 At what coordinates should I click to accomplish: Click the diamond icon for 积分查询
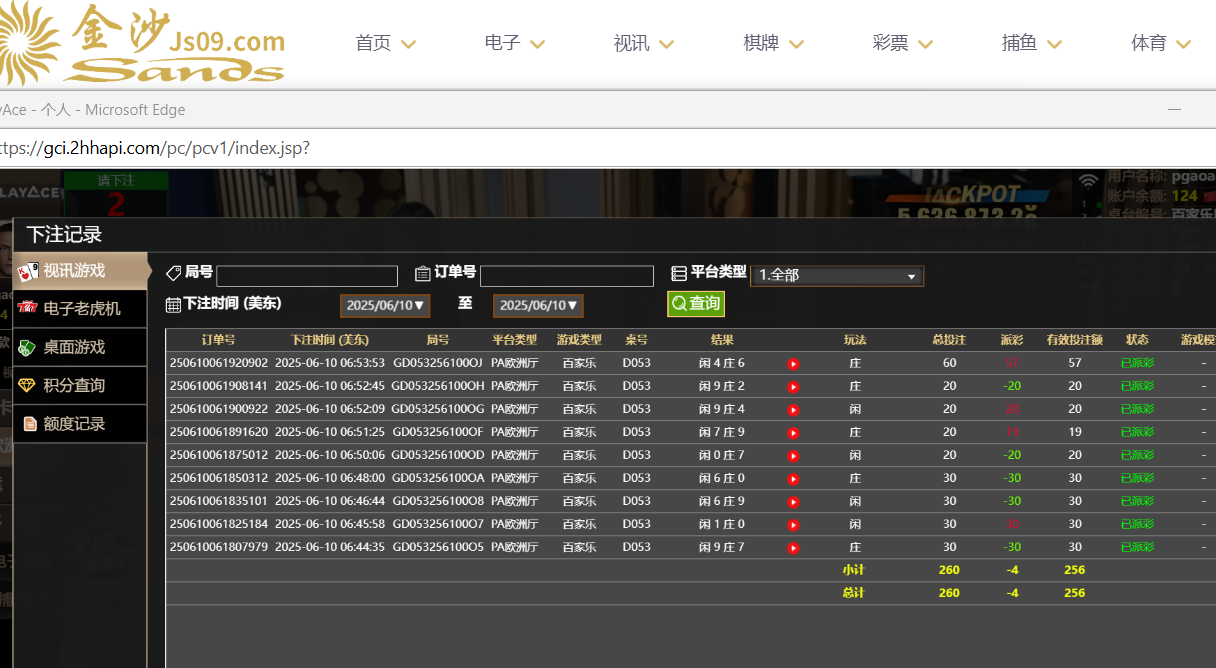click(28, 386)
